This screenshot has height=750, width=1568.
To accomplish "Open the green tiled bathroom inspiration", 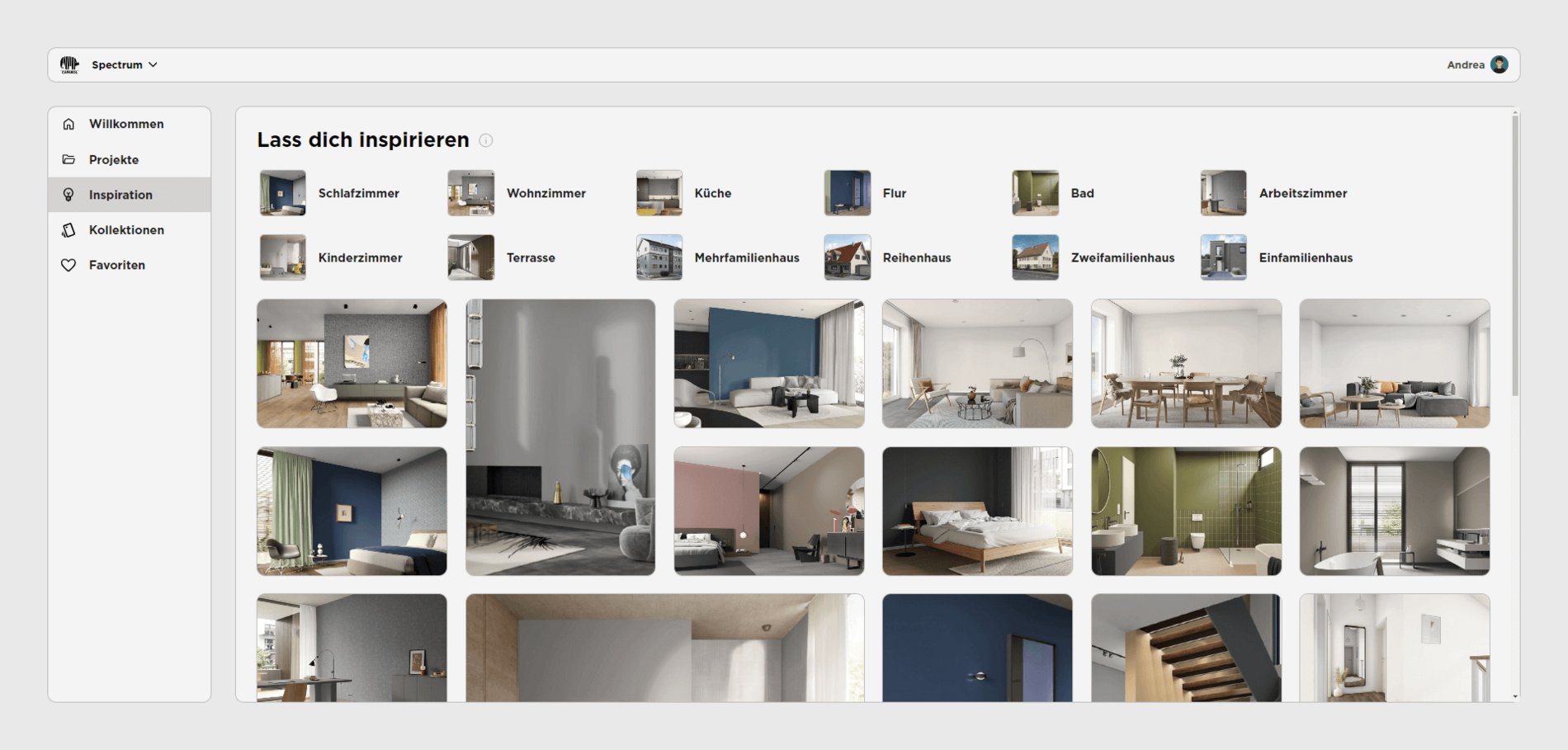I will [x=1185, y=510].
